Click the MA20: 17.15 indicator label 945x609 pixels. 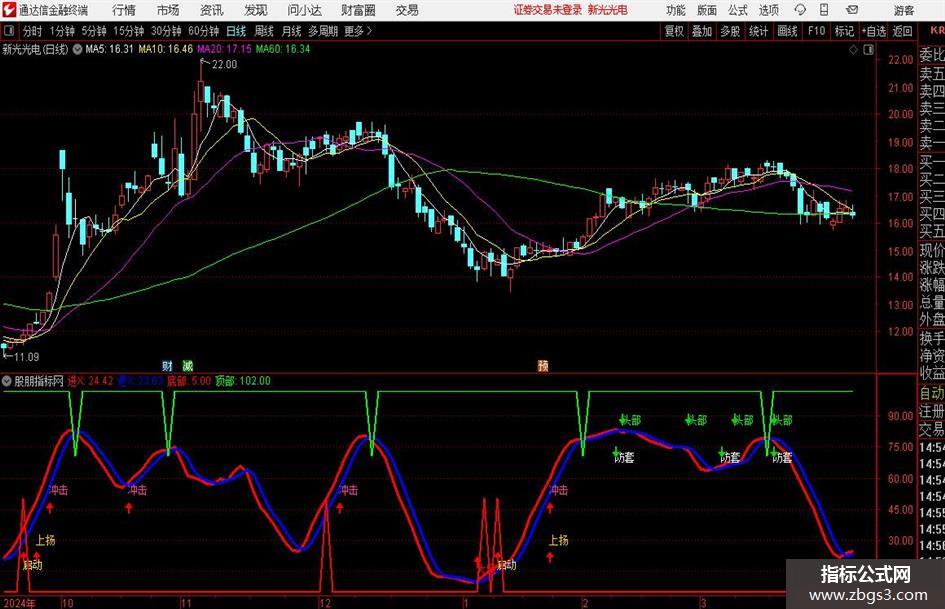click(x=224, y=49)
